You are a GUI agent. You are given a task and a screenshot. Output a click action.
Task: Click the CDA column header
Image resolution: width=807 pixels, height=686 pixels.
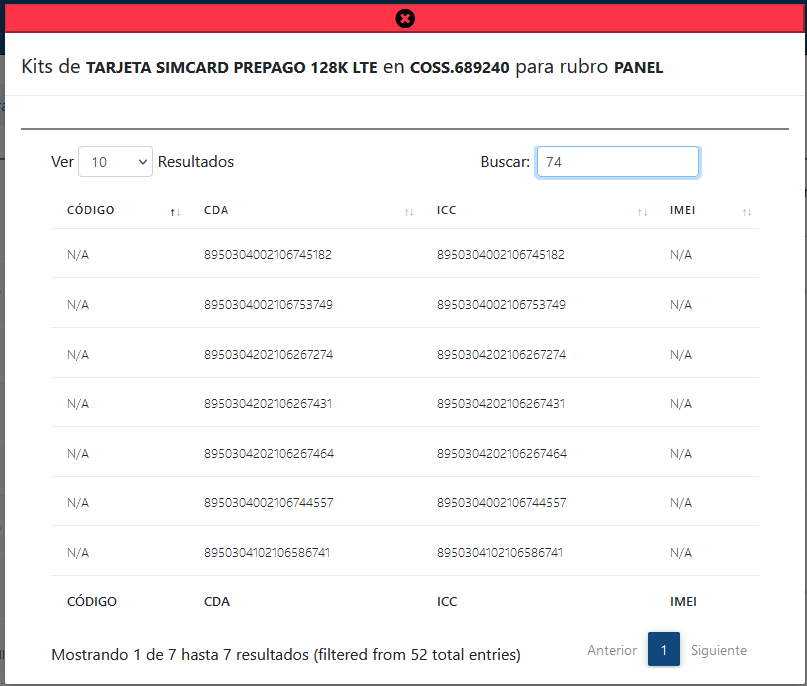[x=216, y=211]
